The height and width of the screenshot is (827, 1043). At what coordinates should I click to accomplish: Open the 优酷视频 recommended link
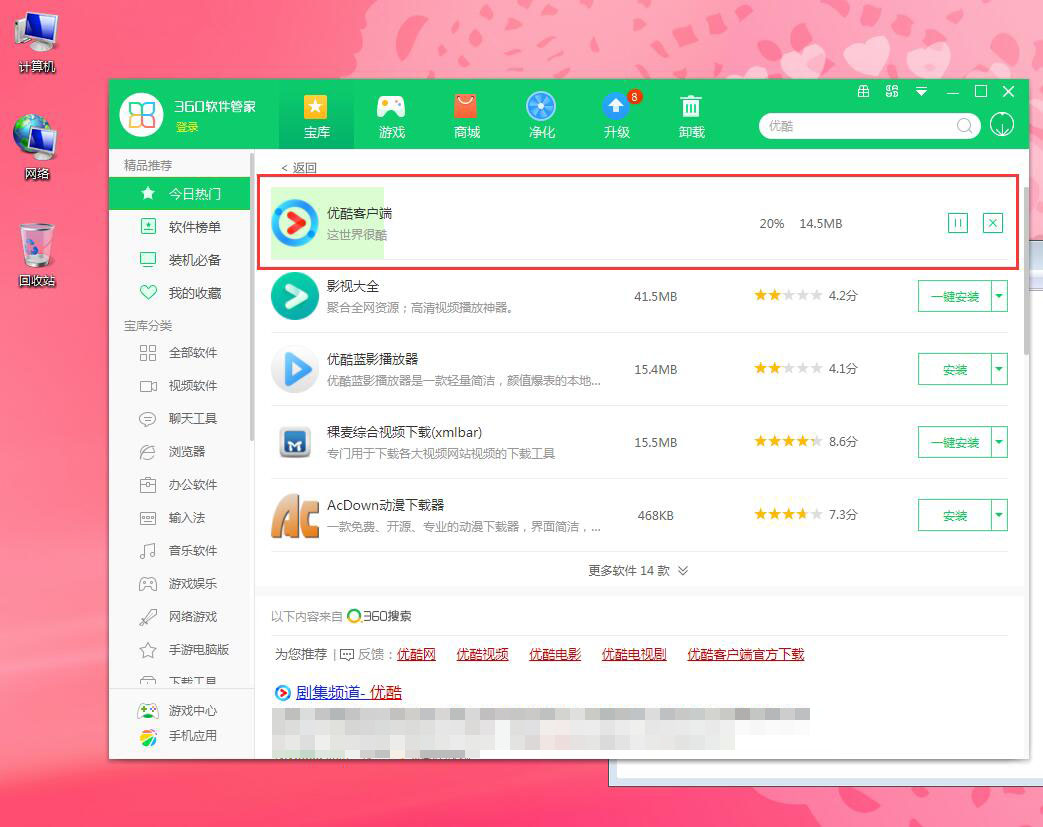482,655
